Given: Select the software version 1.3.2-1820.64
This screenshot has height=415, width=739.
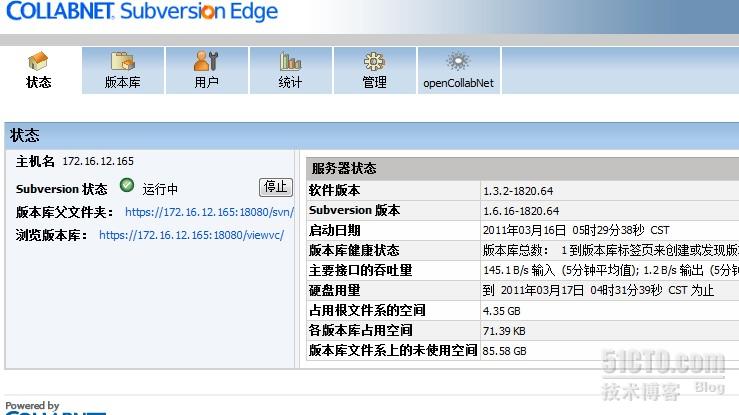Looking at the screenshot, I should click(518, 191).
